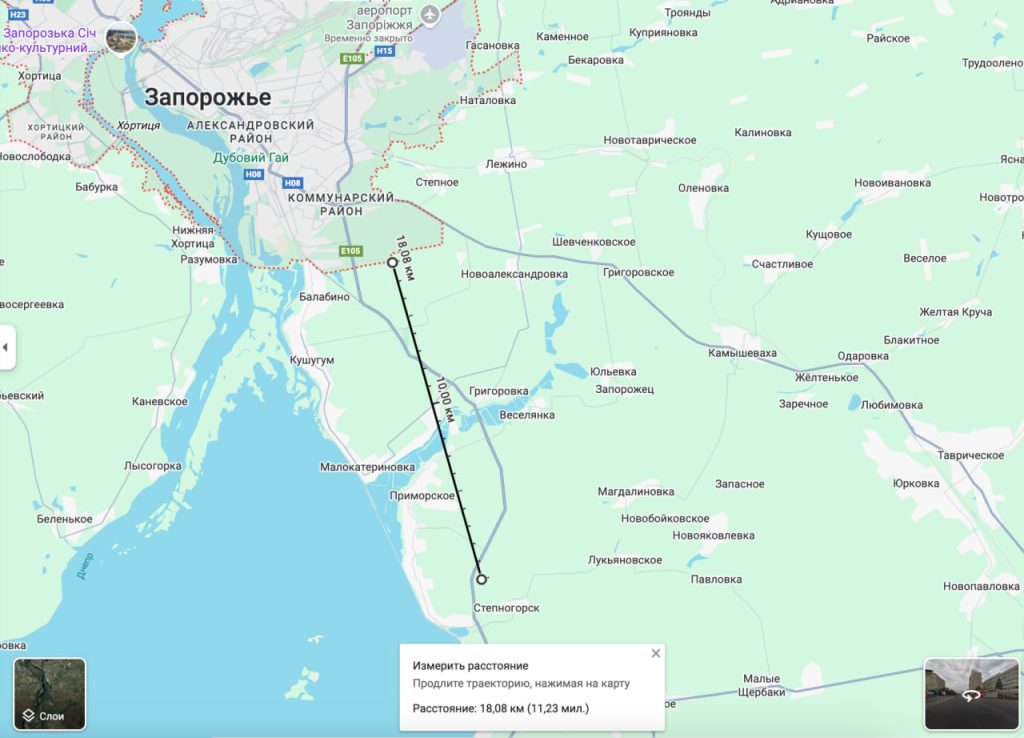Select the measurement end point near Степногорск
The width and height of the screenshot is (1024, 738).
click(481, 579)
